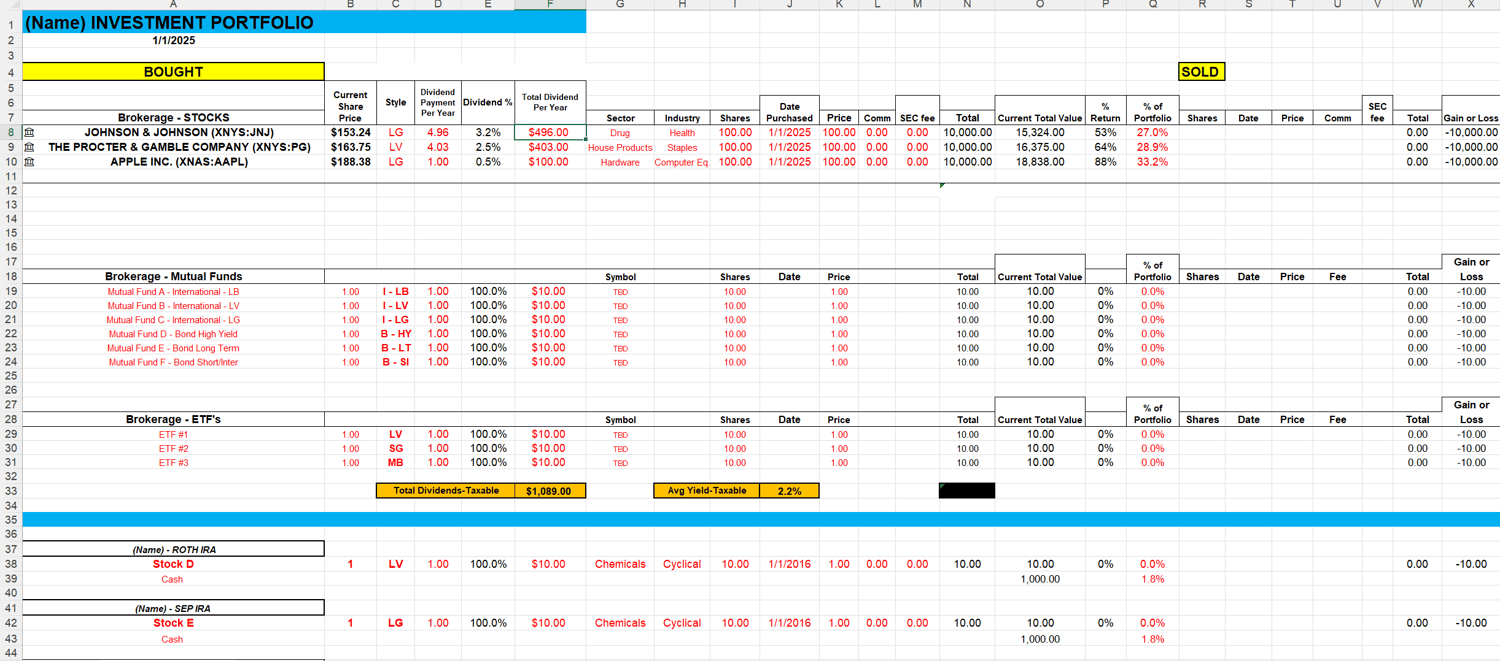
Task: Select the 'Total Dividends-Taxable' label cell
Action: click(x=445, y=491)
